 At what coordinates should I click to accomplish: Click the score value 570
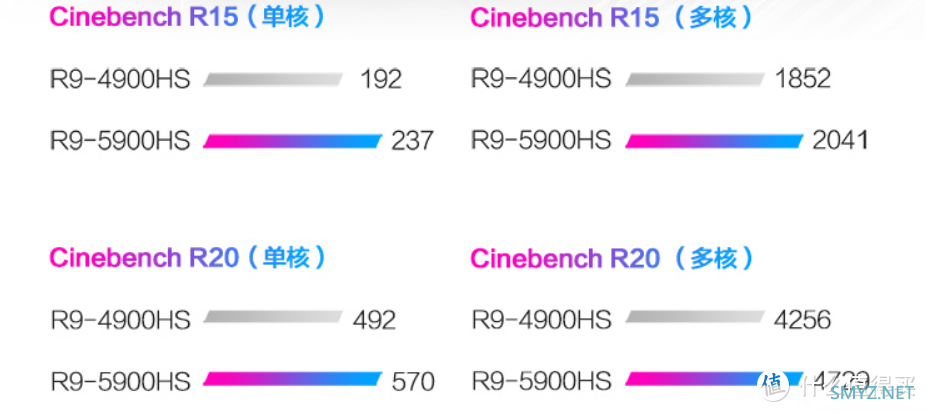[x=413, y=381]
